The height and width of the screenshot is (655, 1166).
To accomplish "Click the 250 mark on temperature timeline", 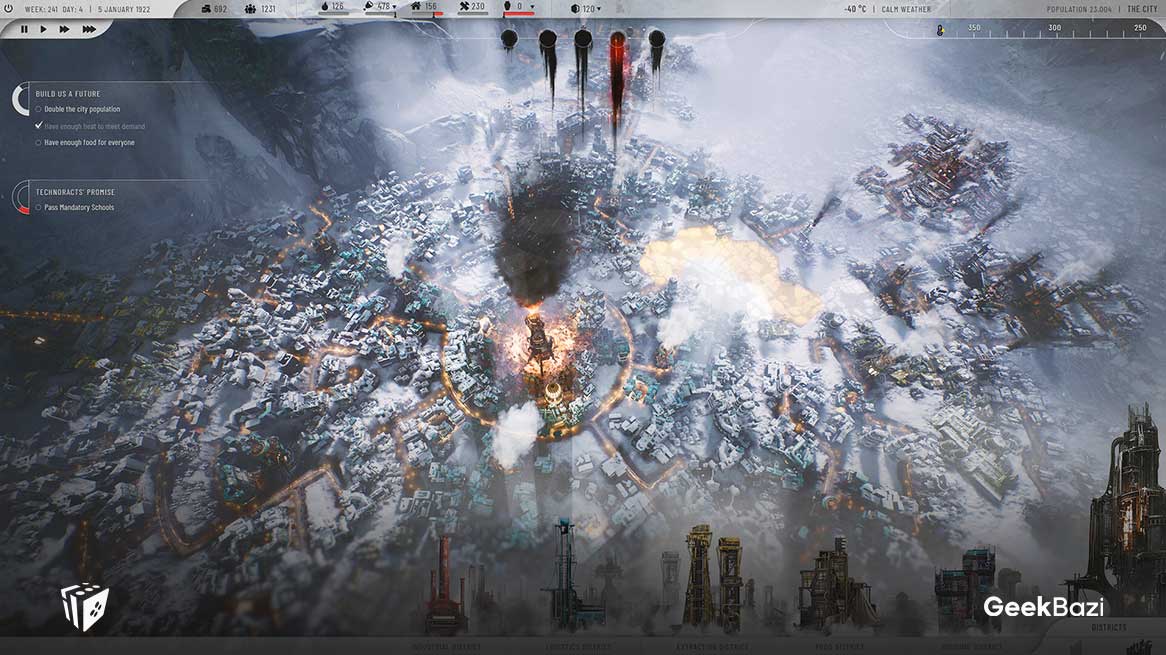I will tap(1140, 28).
